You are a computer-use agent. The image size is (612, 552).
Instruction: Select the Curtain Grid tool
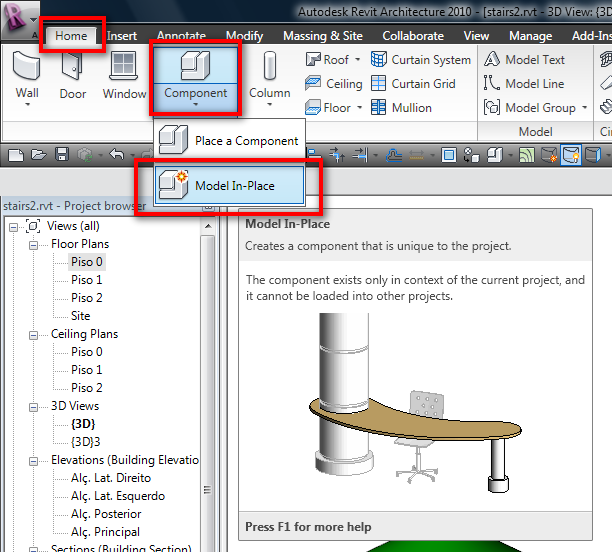coord(413,84)
